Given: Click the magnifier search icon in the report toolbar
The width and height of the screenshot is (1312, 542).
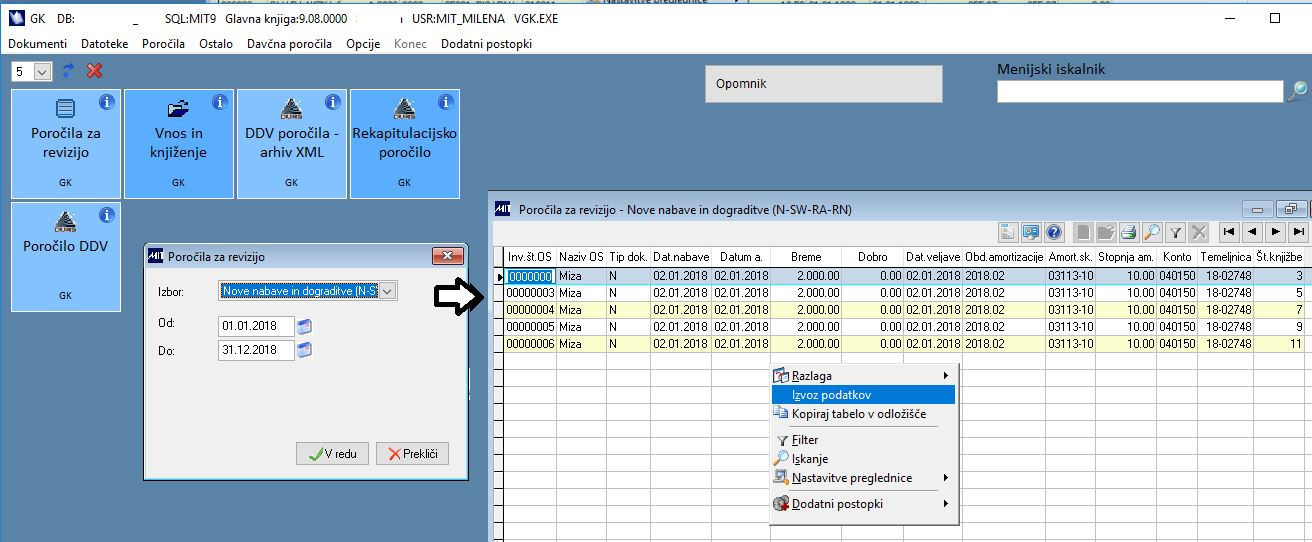Looking at the screenshot, I should pos(1152,232).
